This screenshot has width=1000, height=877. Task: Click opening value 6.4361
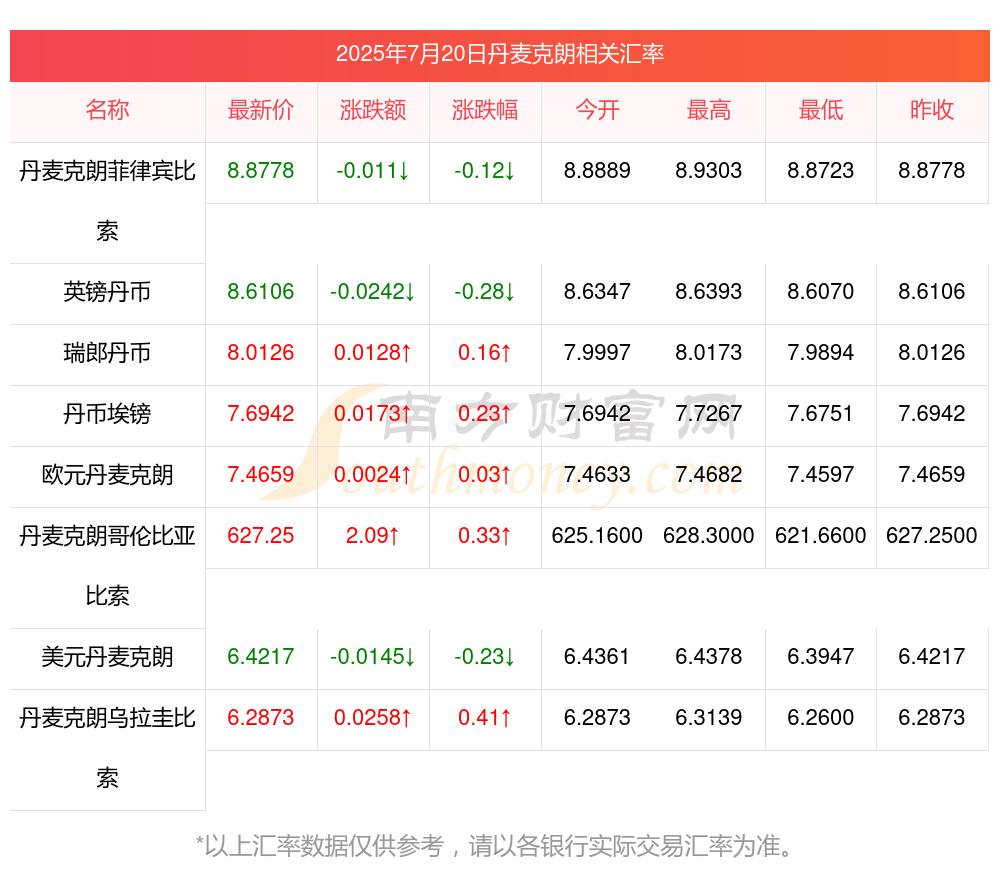[x=597, y=657]
